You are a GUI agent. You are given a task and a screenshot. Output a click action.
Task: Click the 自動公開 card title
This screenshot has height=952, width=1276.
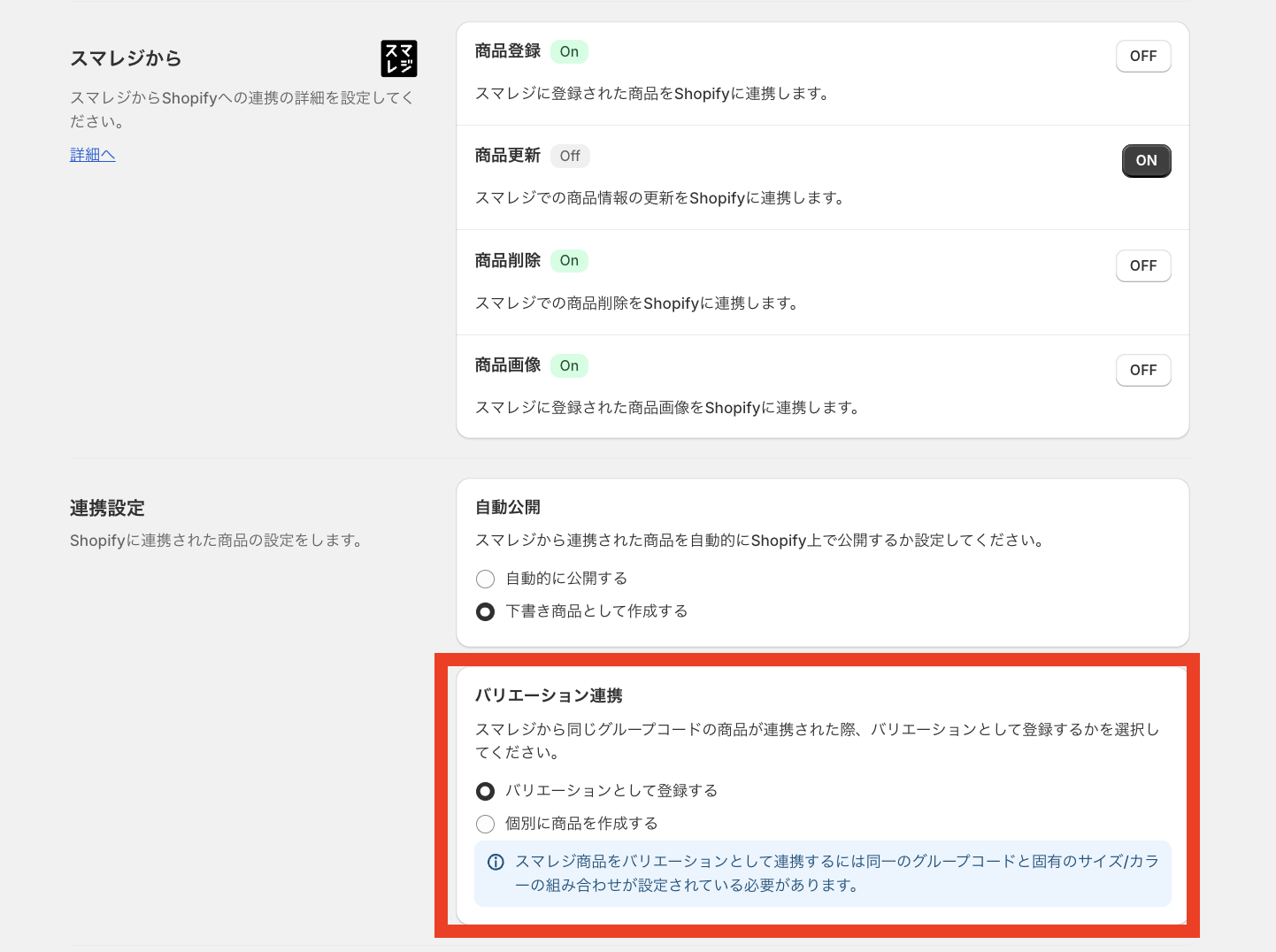pyautogui.click(x=508, y=507)
